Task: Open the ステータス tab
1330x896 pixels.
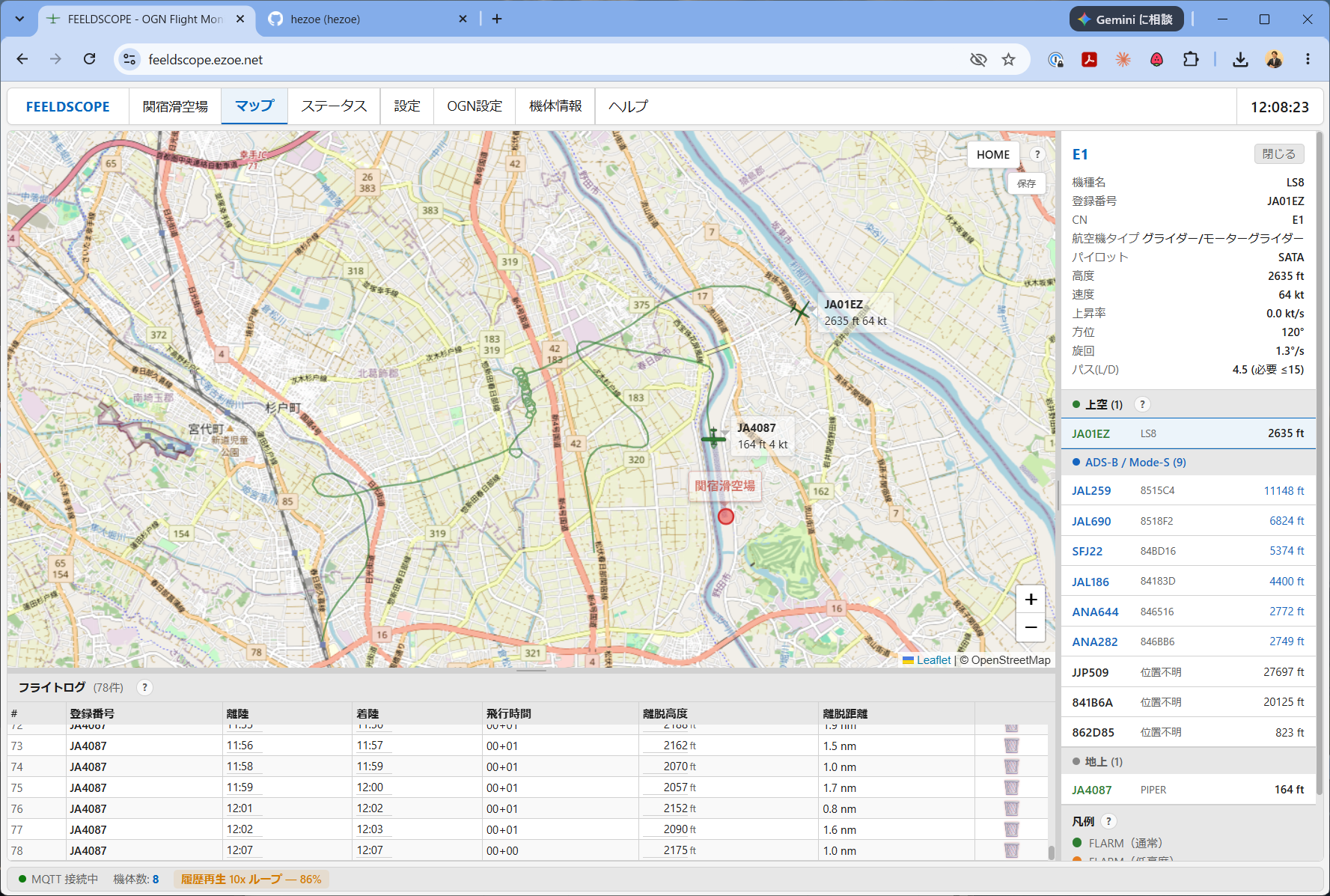Action: [334, 106]
